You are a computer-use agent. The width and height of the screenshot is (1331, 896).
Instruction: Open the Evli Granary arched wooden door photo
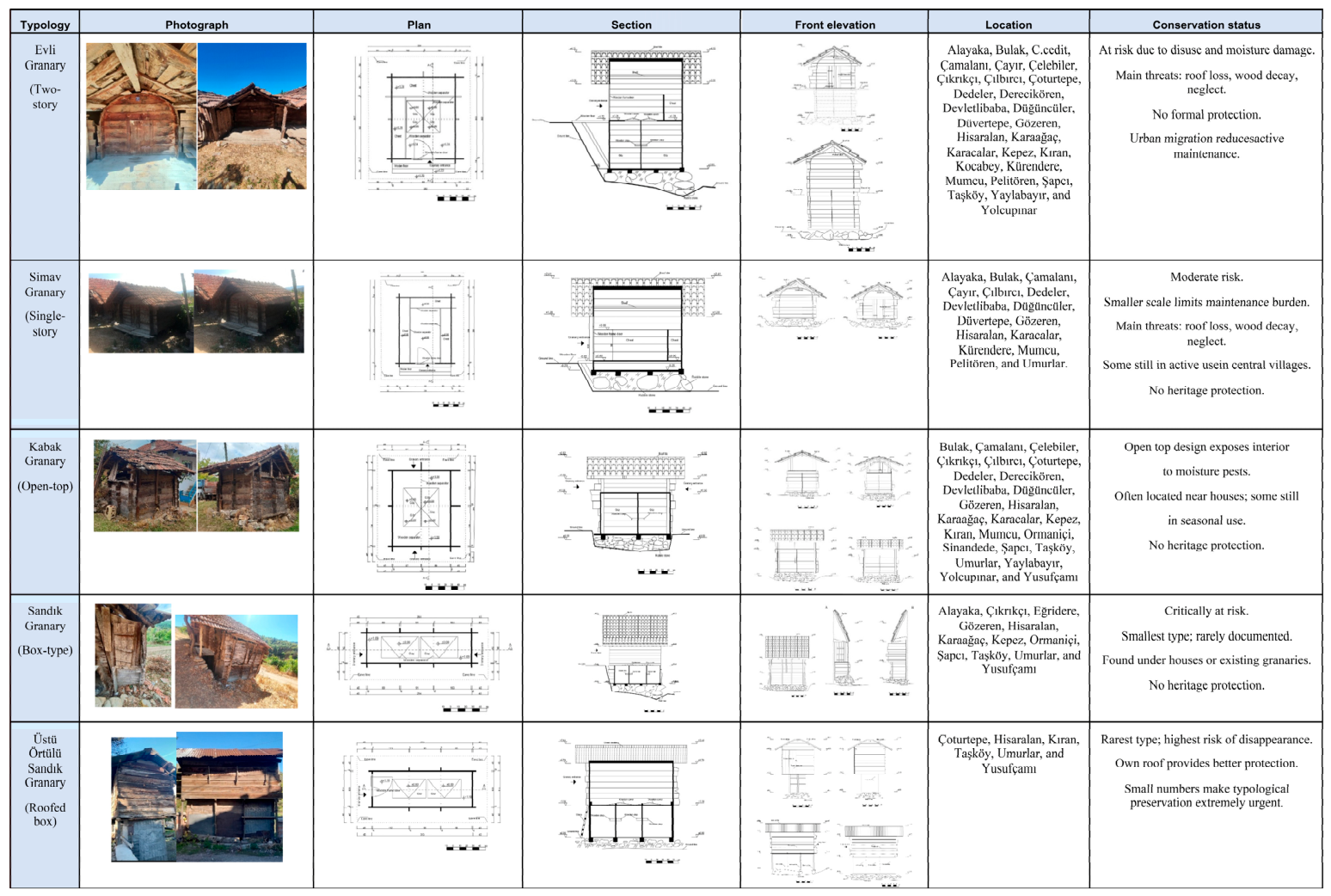tap(141, 116)
